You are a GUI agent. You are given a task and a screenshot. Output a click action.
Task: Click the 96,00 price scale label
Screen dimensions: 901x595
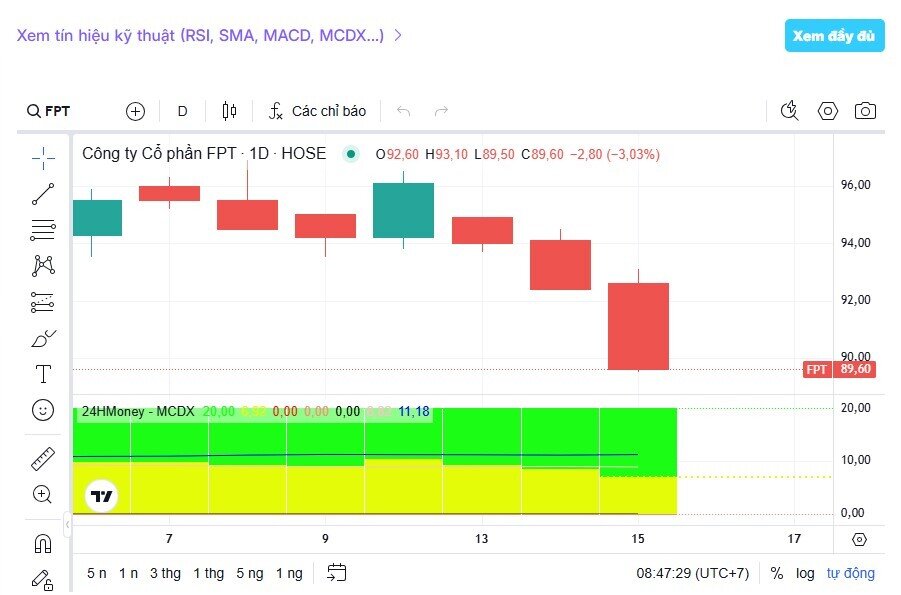[x=856, y=185]
